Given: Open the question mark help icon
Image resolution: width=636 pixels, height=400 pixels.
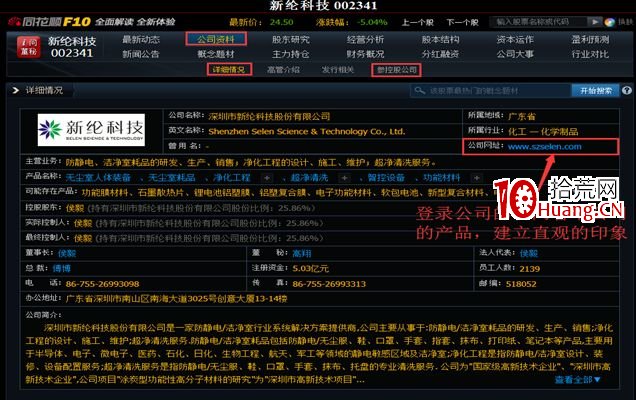Looking at the screenshot, I should [x=627, y=90].
